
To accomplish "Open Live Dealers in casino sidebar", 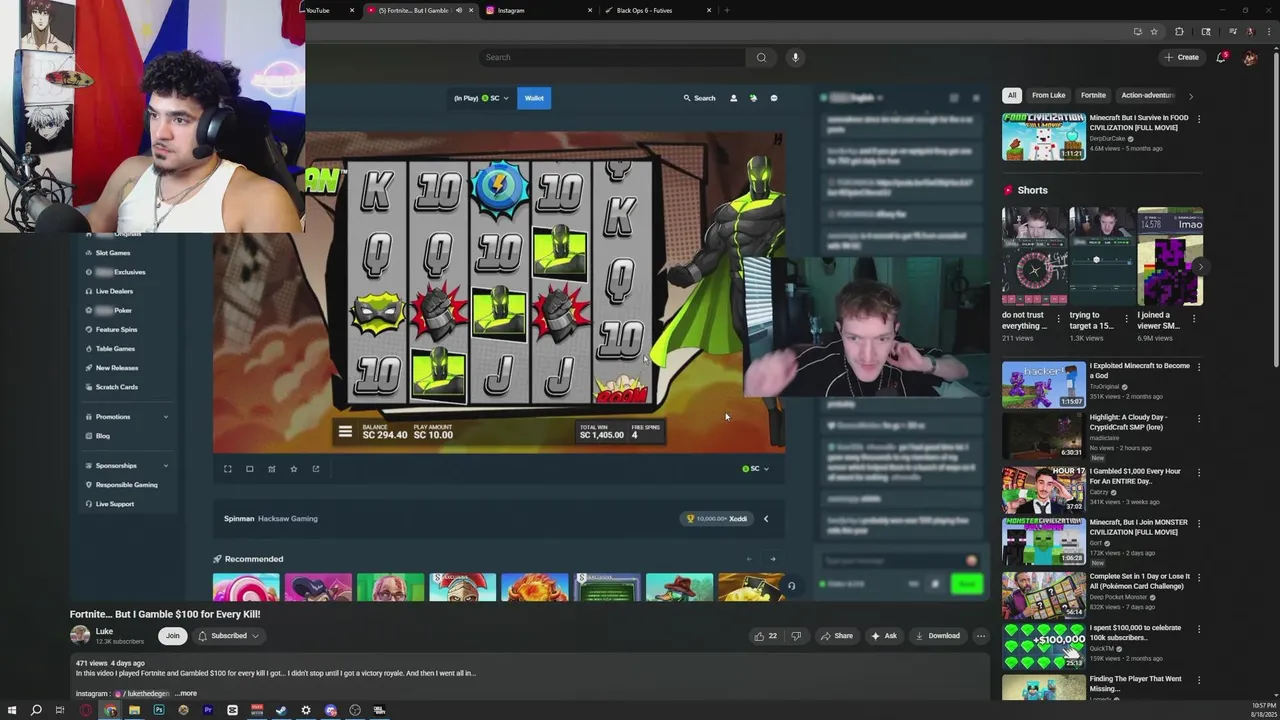I will (114, 291).
